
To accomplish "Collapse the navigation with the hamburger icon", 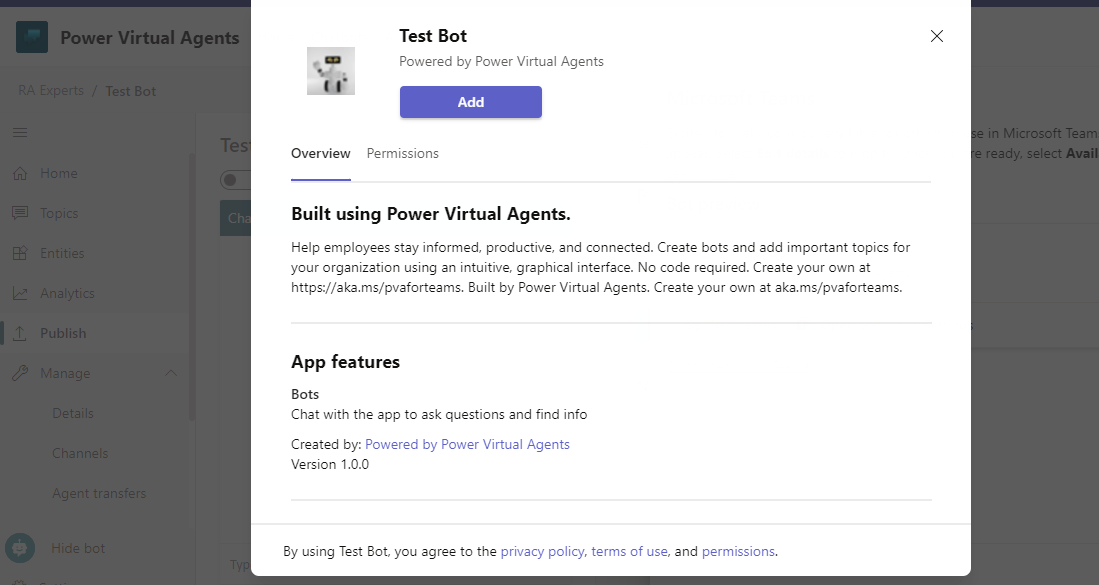I will pos(20,132).
